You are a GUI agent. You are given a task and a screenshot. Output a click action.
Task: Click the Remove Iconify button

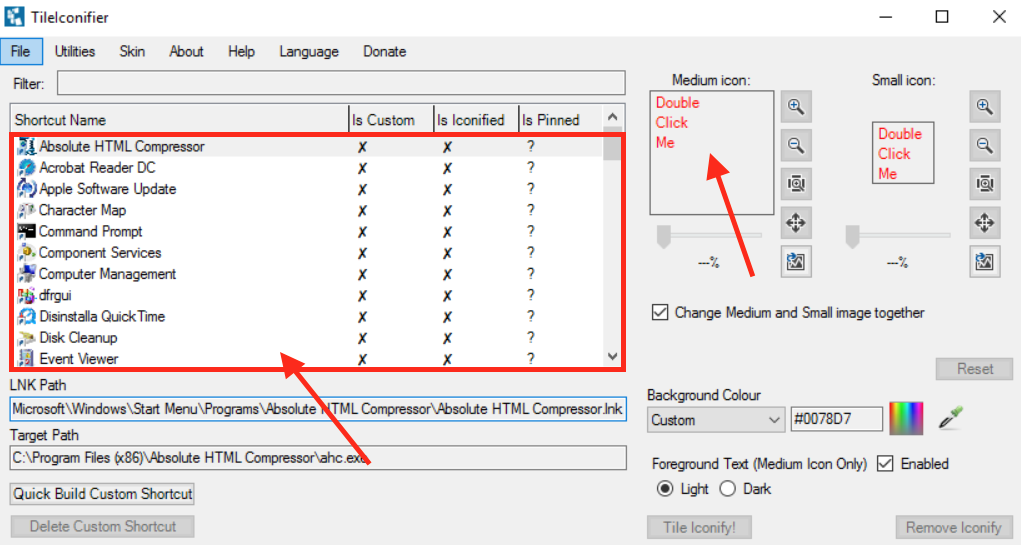point(954,527)
